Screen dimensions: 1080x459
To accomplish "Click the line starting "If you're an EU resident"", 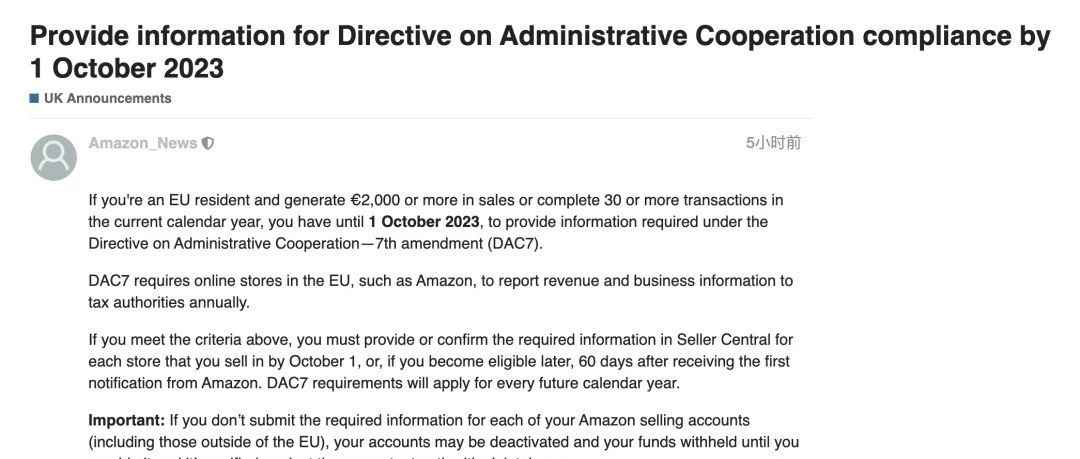I will (436, 201).
